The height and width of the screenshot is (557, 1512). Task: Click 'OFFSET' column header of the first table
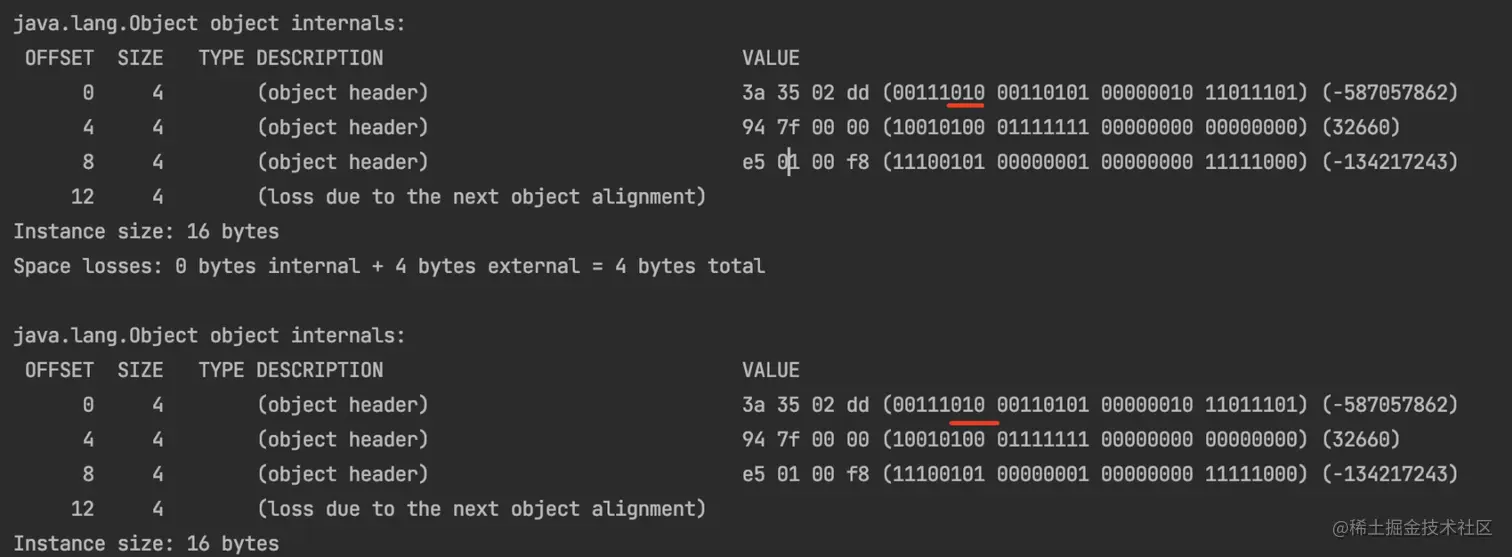click(x=59, y=58)
